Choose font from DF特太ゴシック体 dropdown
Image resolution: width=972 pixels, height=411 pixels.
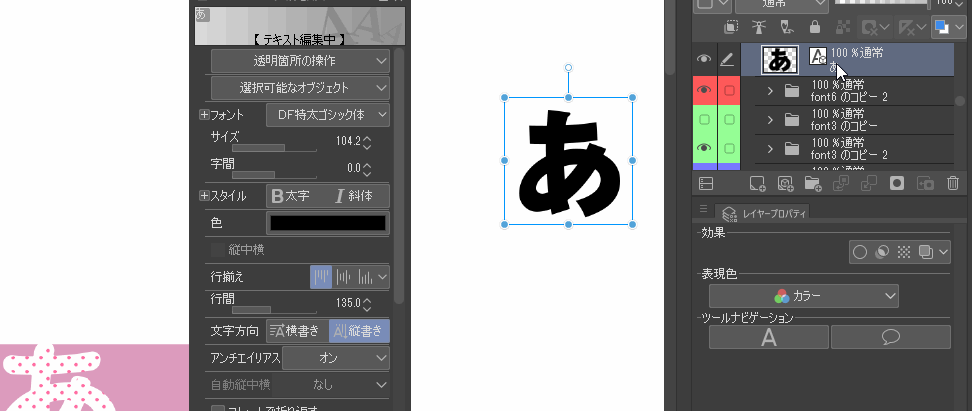coord(328,115)
